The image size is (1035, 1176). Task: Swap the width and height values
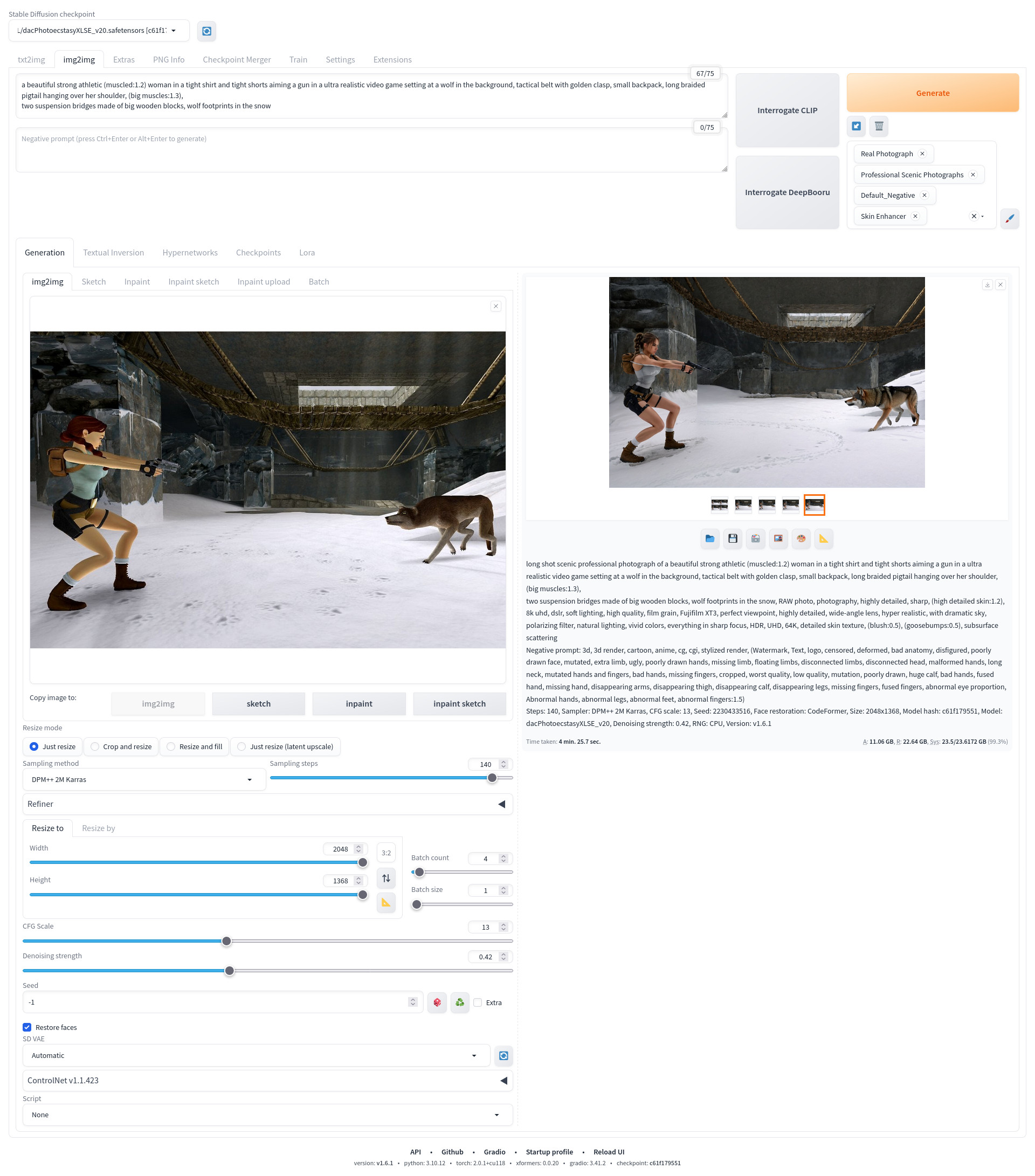pos(386,878)
